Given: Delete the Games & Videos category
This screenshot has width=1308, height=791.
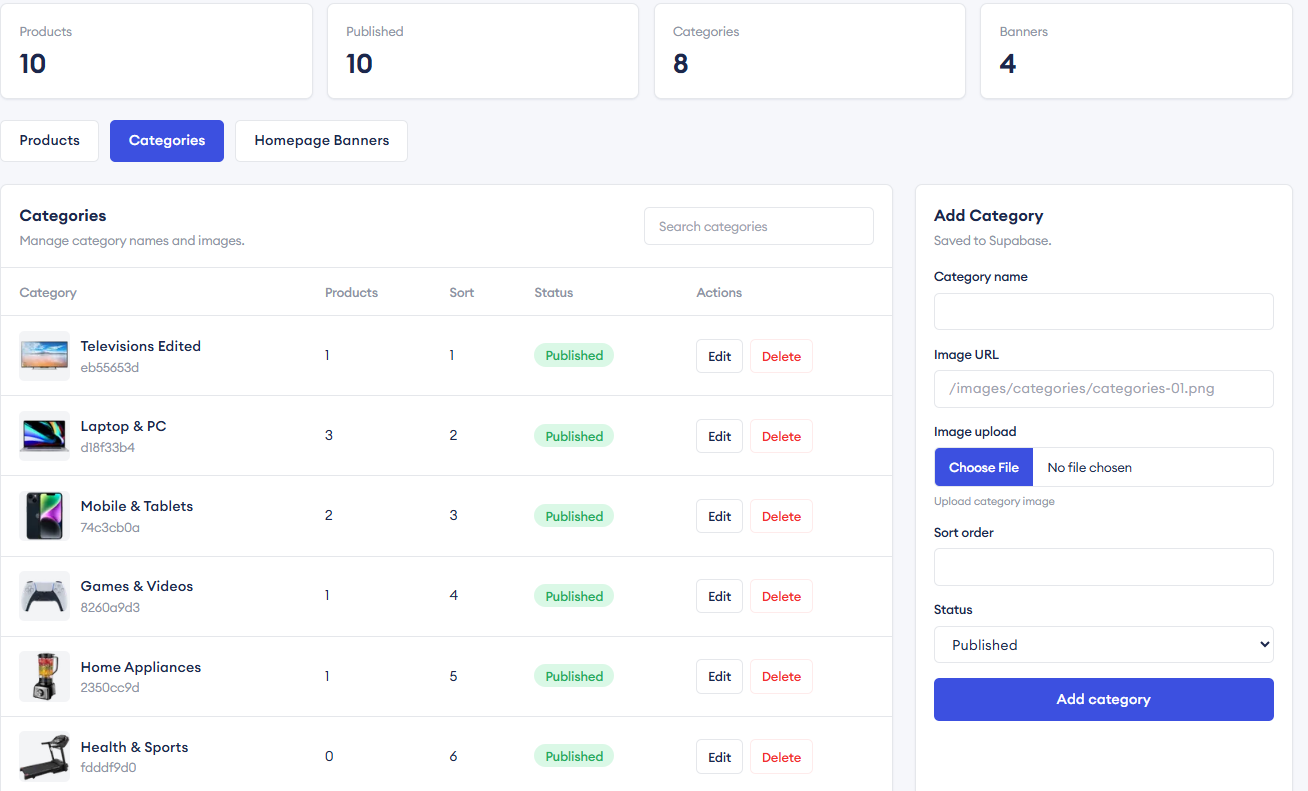Looking at the screenshot, I should (781, 596).
